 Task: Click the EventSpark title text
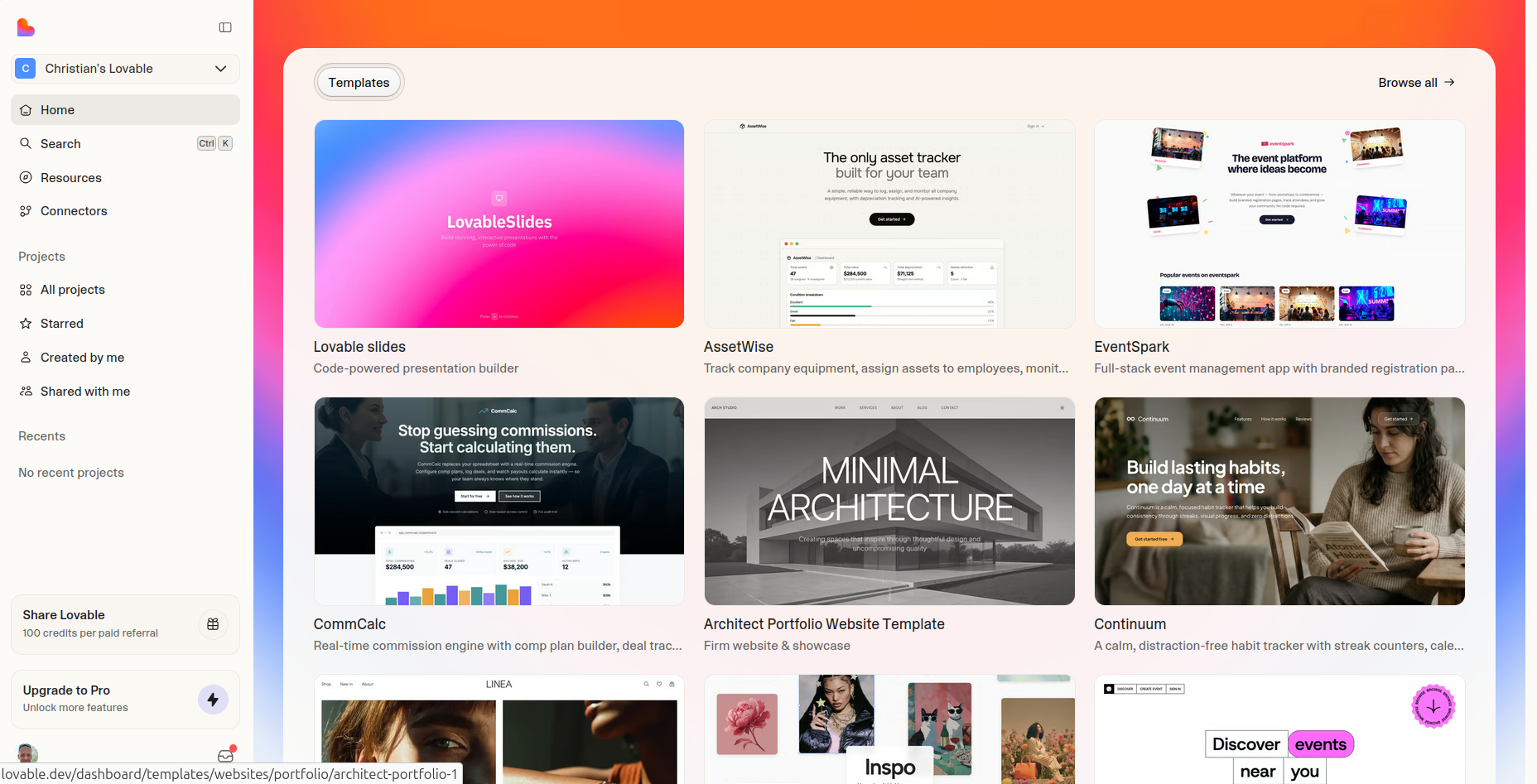click(1131, 347)
